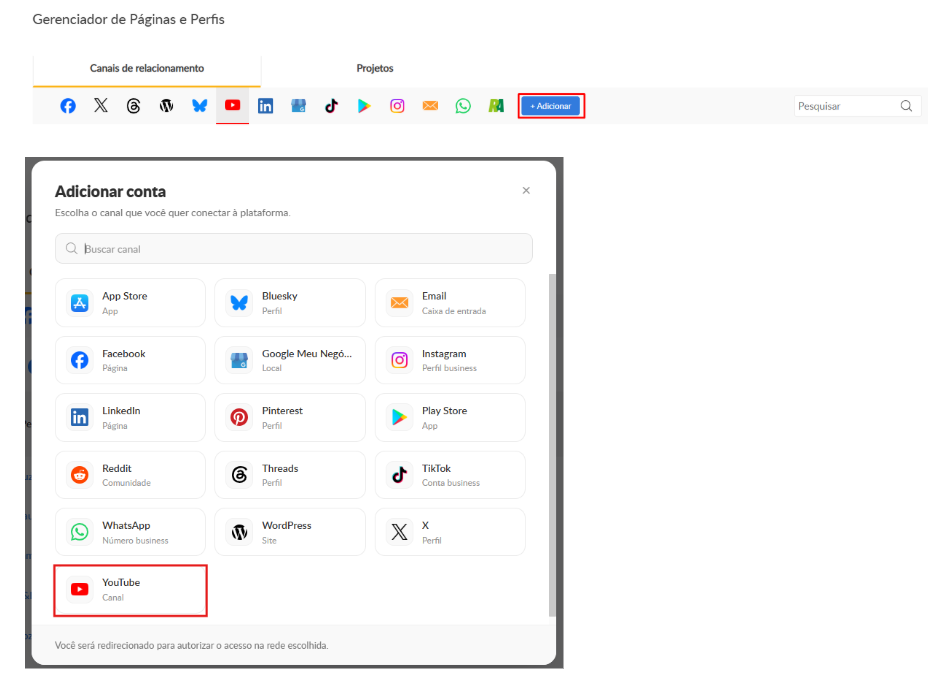Click the + Adicionar button
This screenshot has height=687, width=945.
click(x=551, y=106)
